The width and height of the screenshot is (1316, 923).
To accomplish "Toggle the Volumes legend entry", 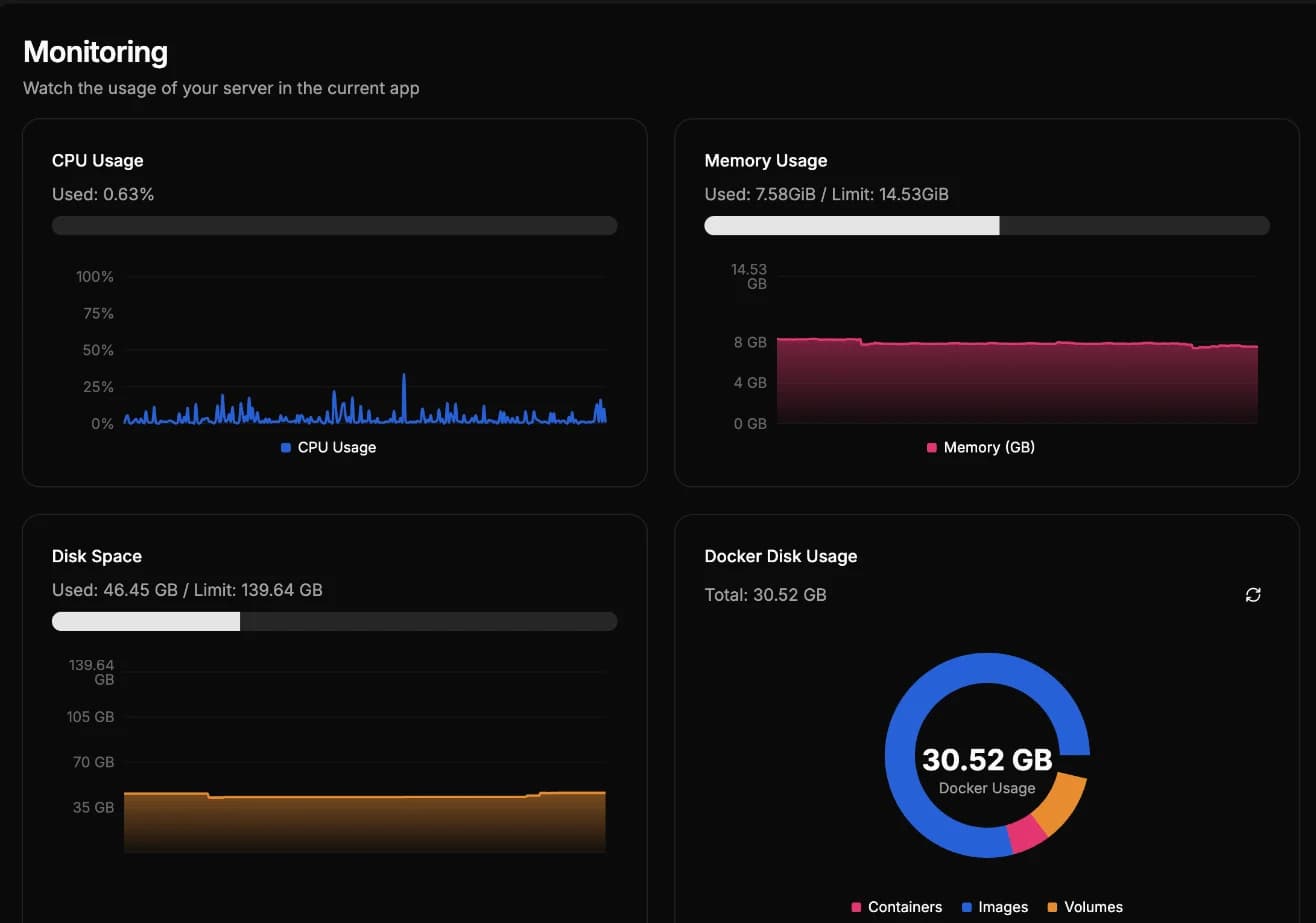I will click(1085, 907).
